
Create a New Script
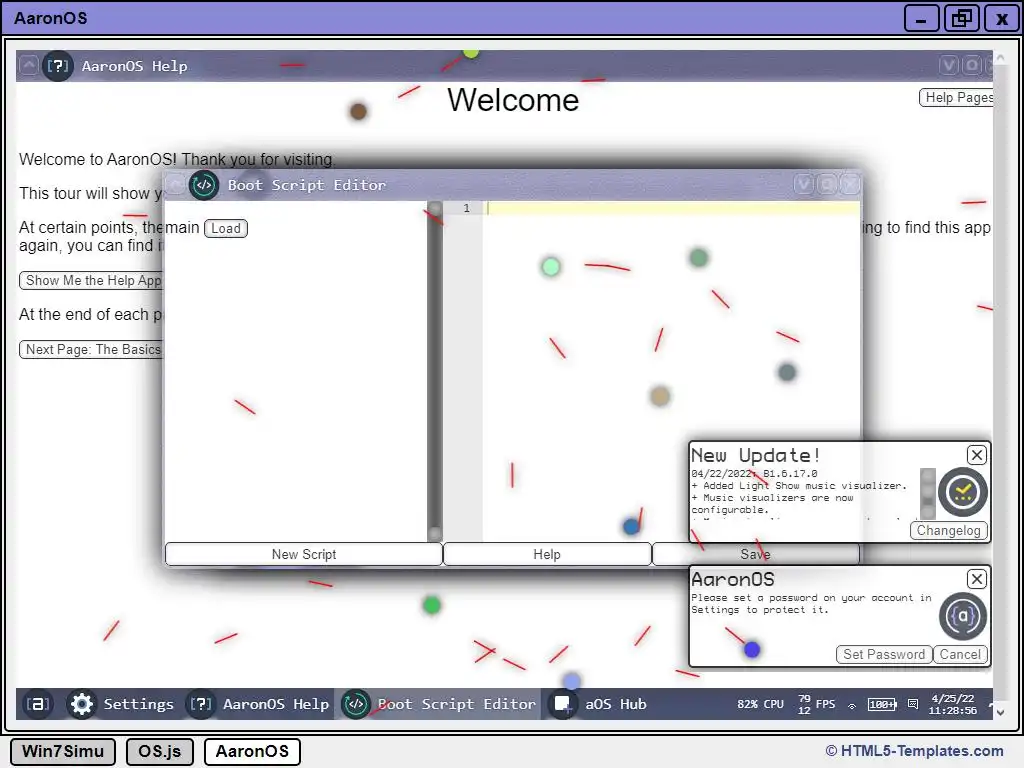tap(304, 554)
